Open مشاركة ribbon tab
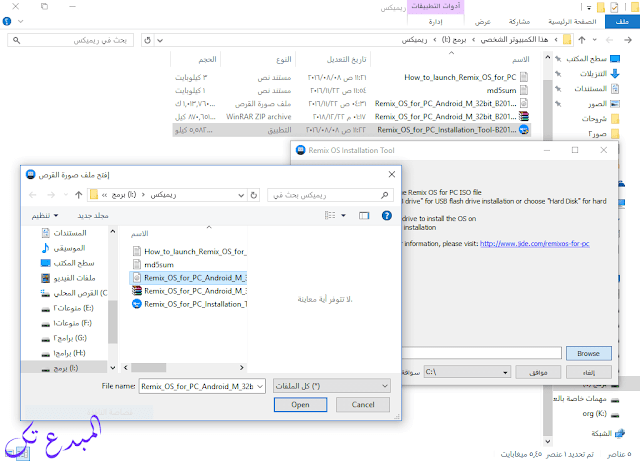The image size is (640, 461). pos(519,22)
